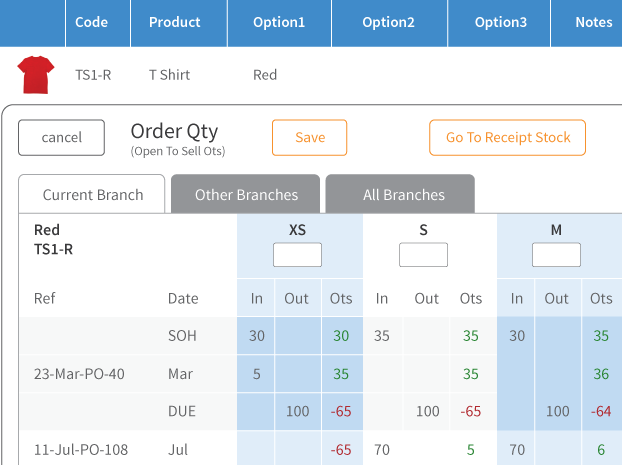Click the cancel button
The width and height of the screenshot is (622, 465).
coord(61,138)
